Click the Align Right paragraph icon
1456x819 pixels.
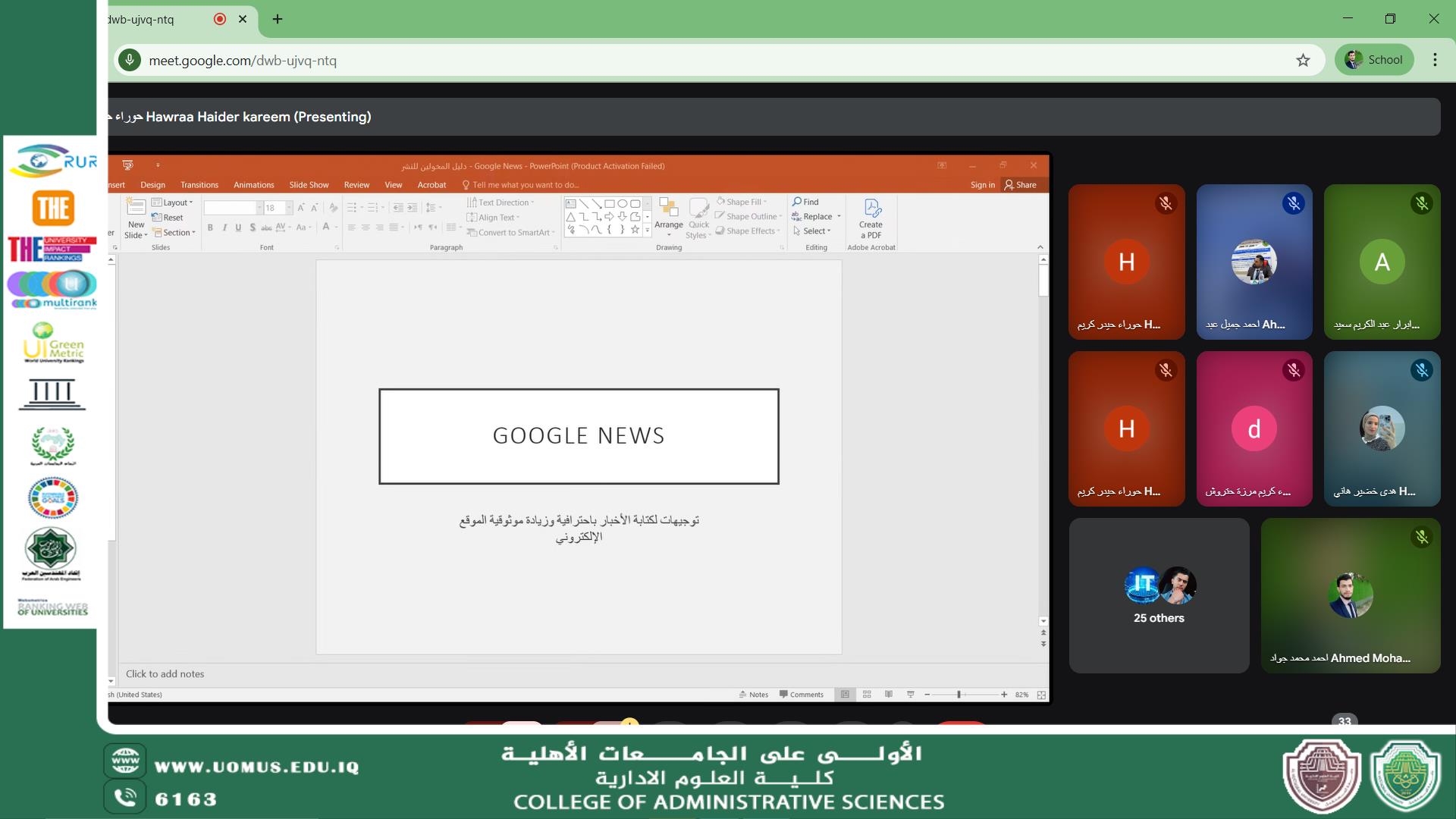[379, 227]
